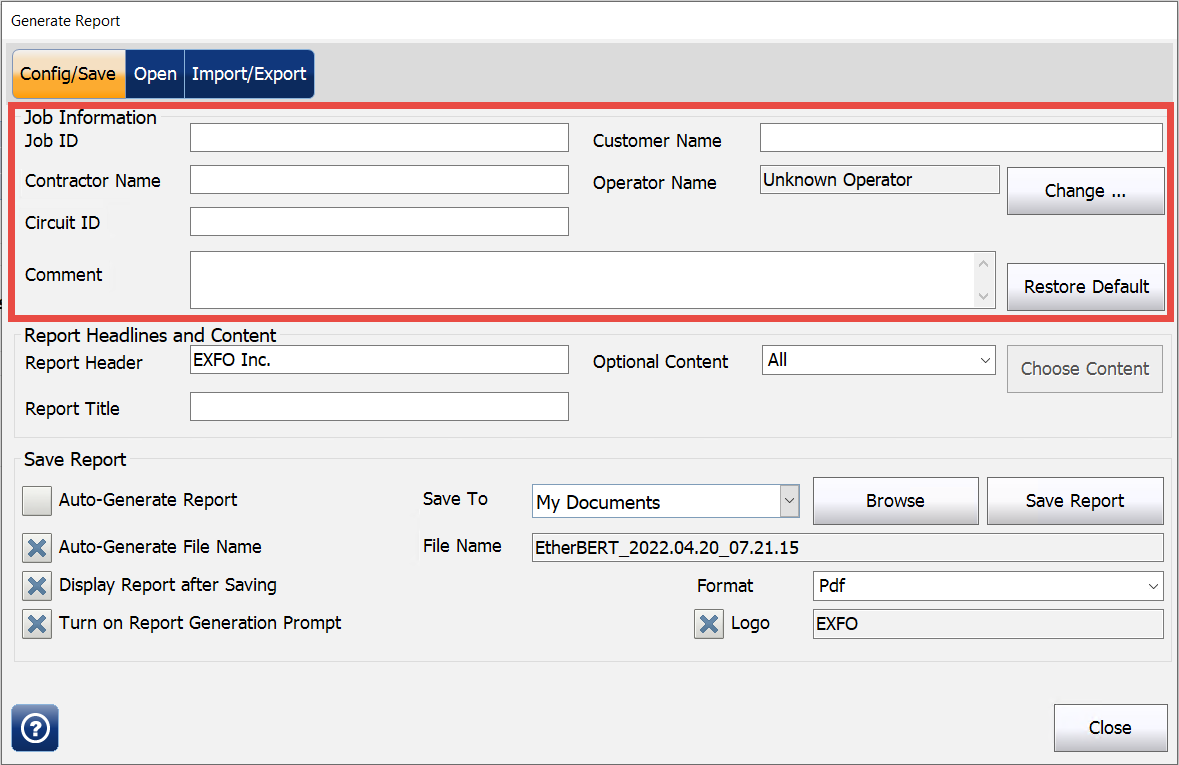Open the Optional Content dropdown
Screen dimensions: 1179x765
tap(878, 360)
